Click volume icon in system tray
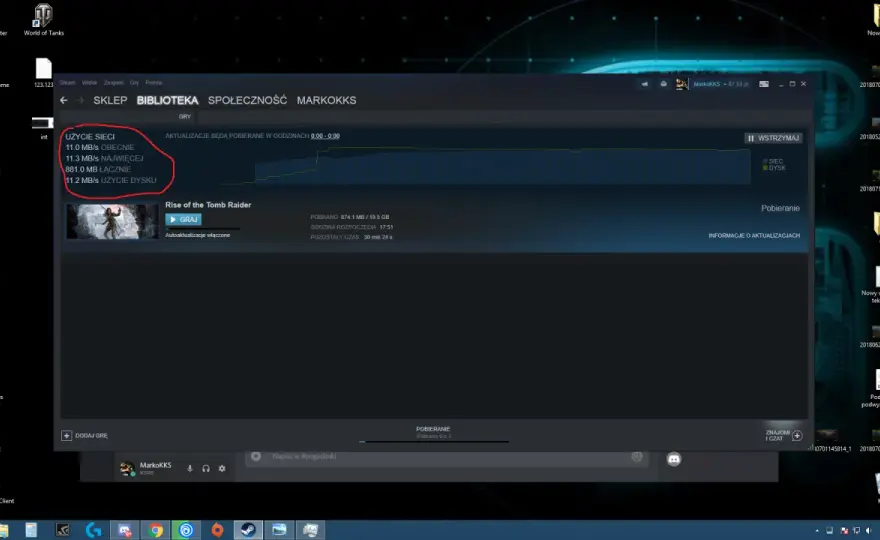This screenshot has width=880, height=540. [868, 530]
